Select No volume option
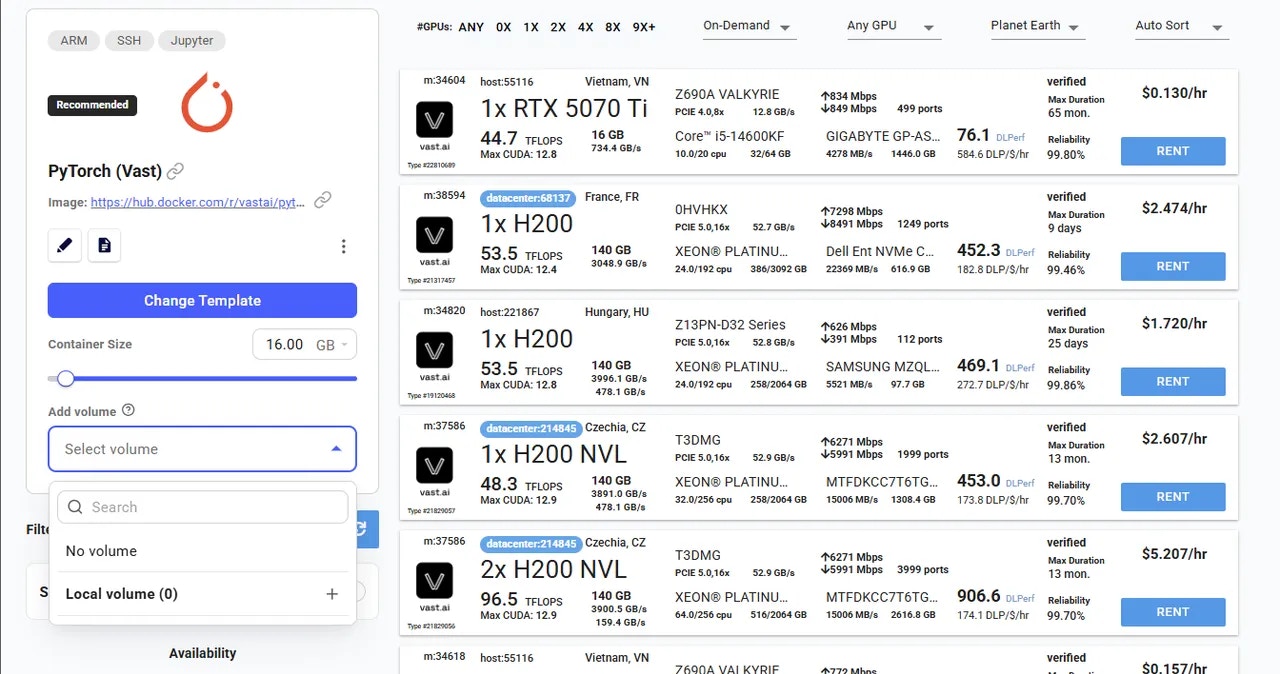Viewport: 1280px width, 674px height. coord(202,551)
